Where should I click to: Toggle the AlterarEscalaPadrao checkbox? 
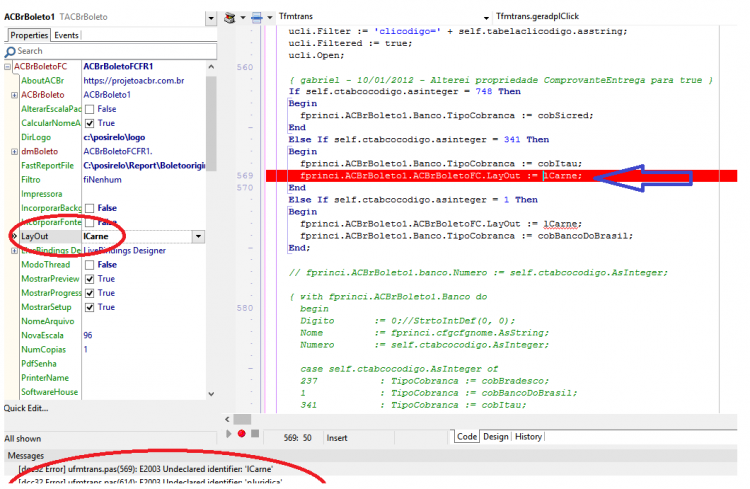[x=89, y=109]
